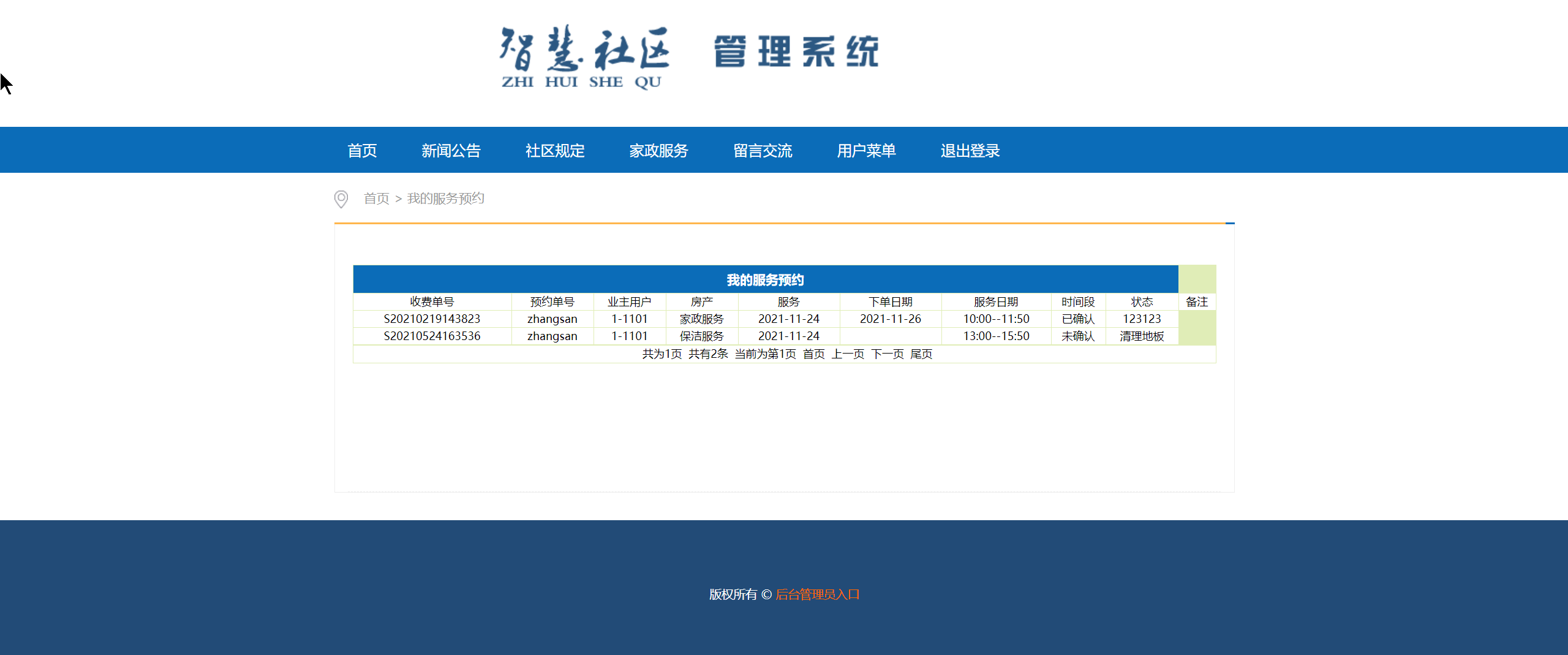The height and width of the screenshot is (655, 1568).
Task: Click the 预约单号 column header
Action: tap(552, 302)
